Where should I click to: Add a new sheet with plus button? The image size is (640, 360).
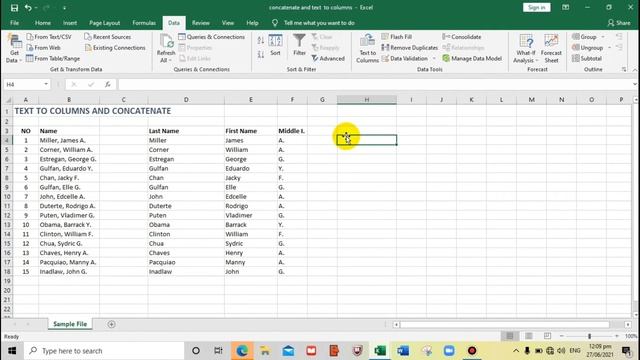pyautogui.click(x=111, y=324)
